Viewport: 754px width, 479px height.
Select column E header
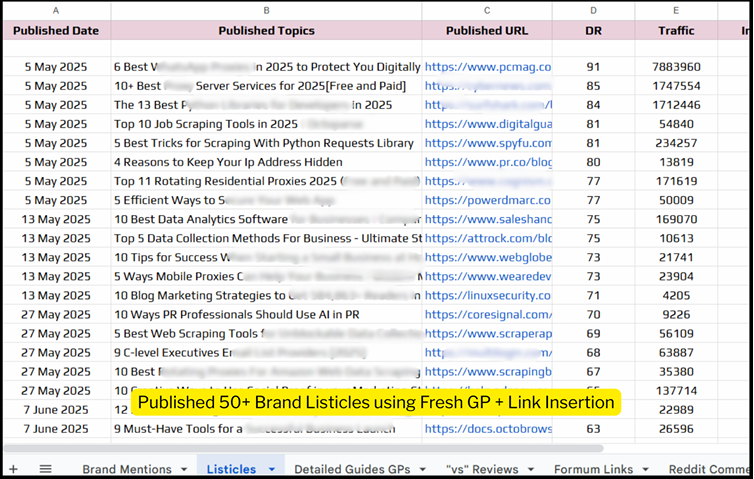676,11
